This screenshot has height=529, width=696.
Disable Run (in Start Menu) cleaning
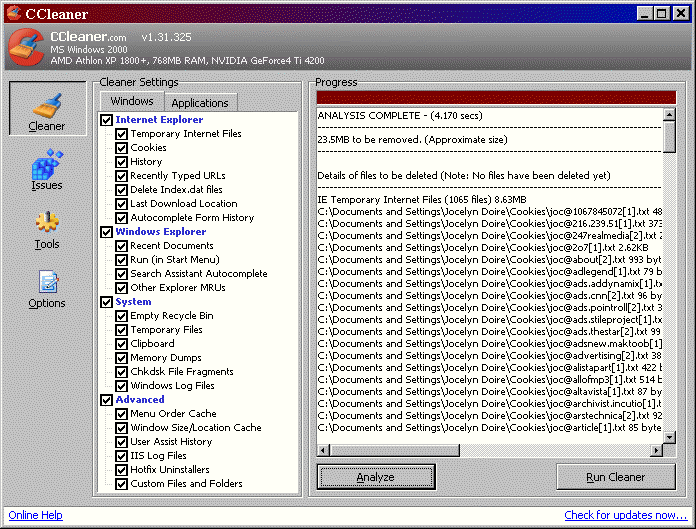coord(121,260)
